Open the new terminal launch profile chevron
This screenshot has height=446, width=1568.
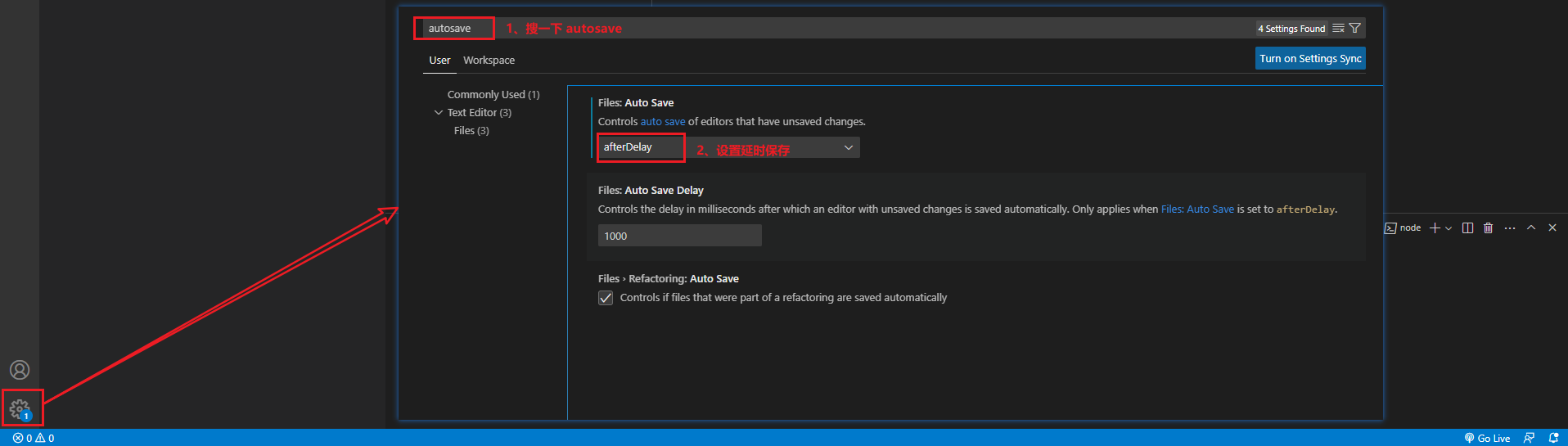tap(1449, 228)
